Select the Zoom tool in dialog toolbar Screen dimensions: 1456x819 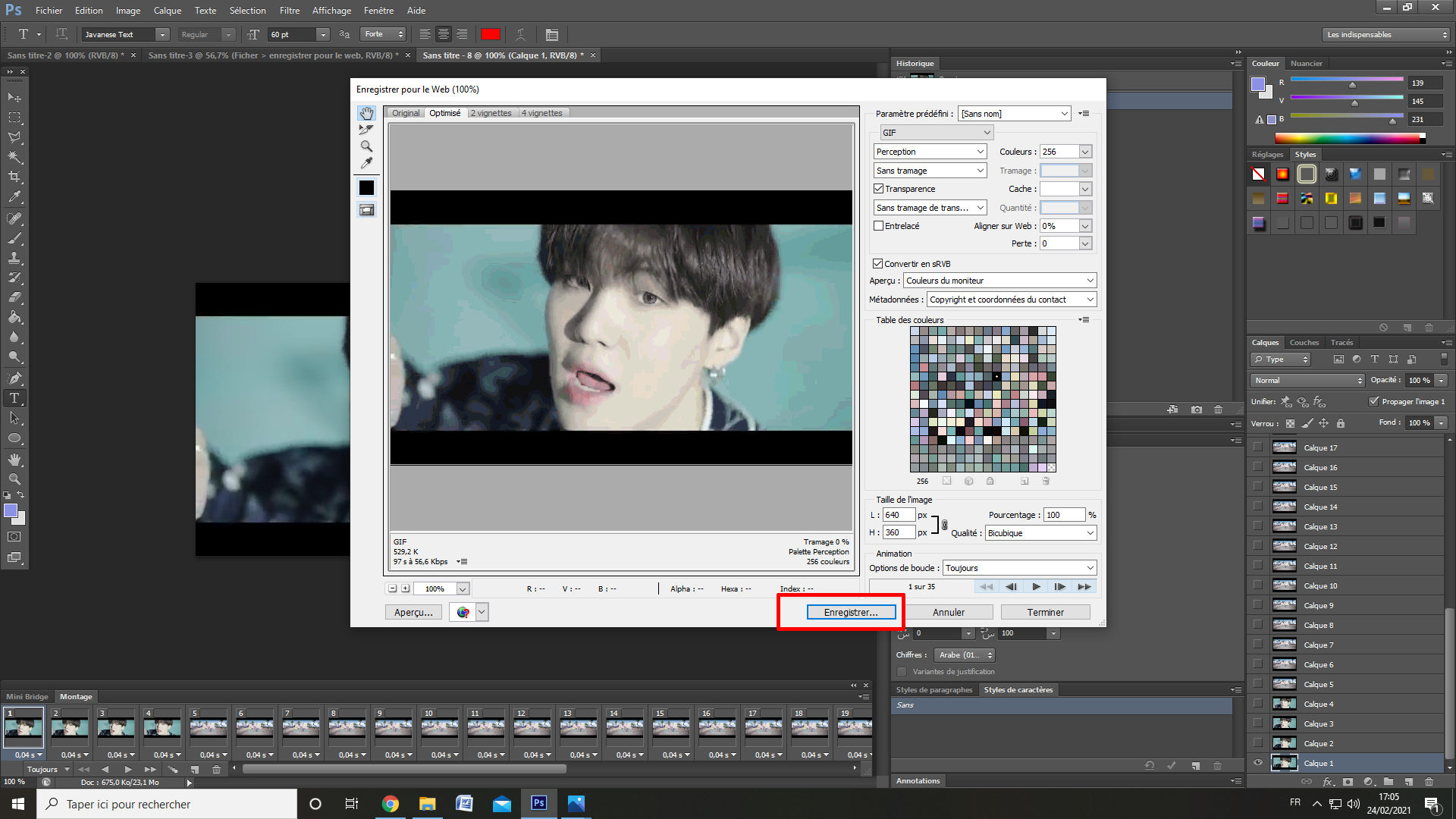click(366, 146)
